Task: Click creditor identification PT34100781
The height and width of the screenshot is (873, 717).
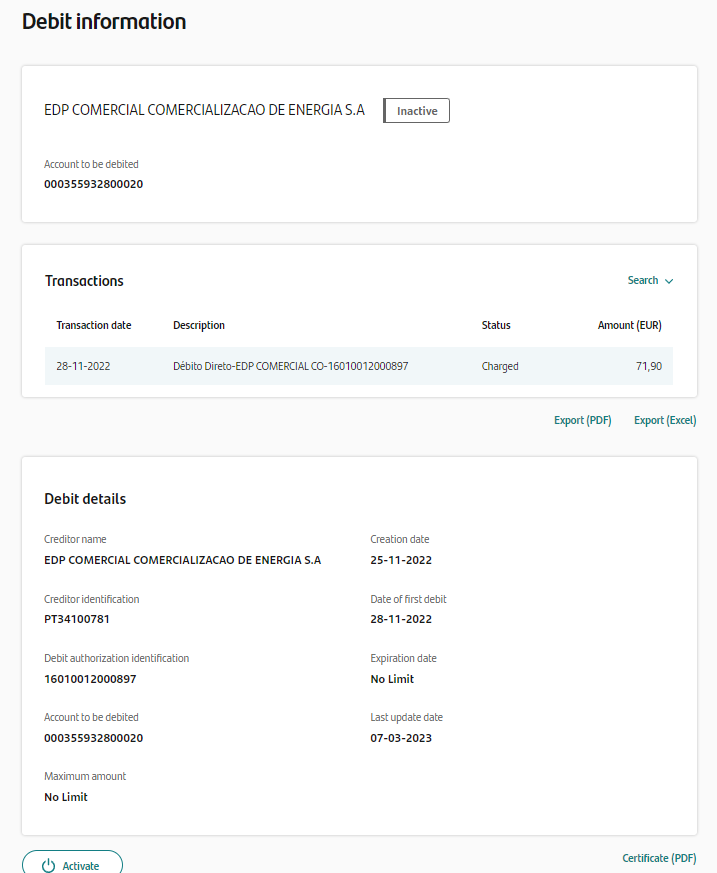Action: coord(77,619)
